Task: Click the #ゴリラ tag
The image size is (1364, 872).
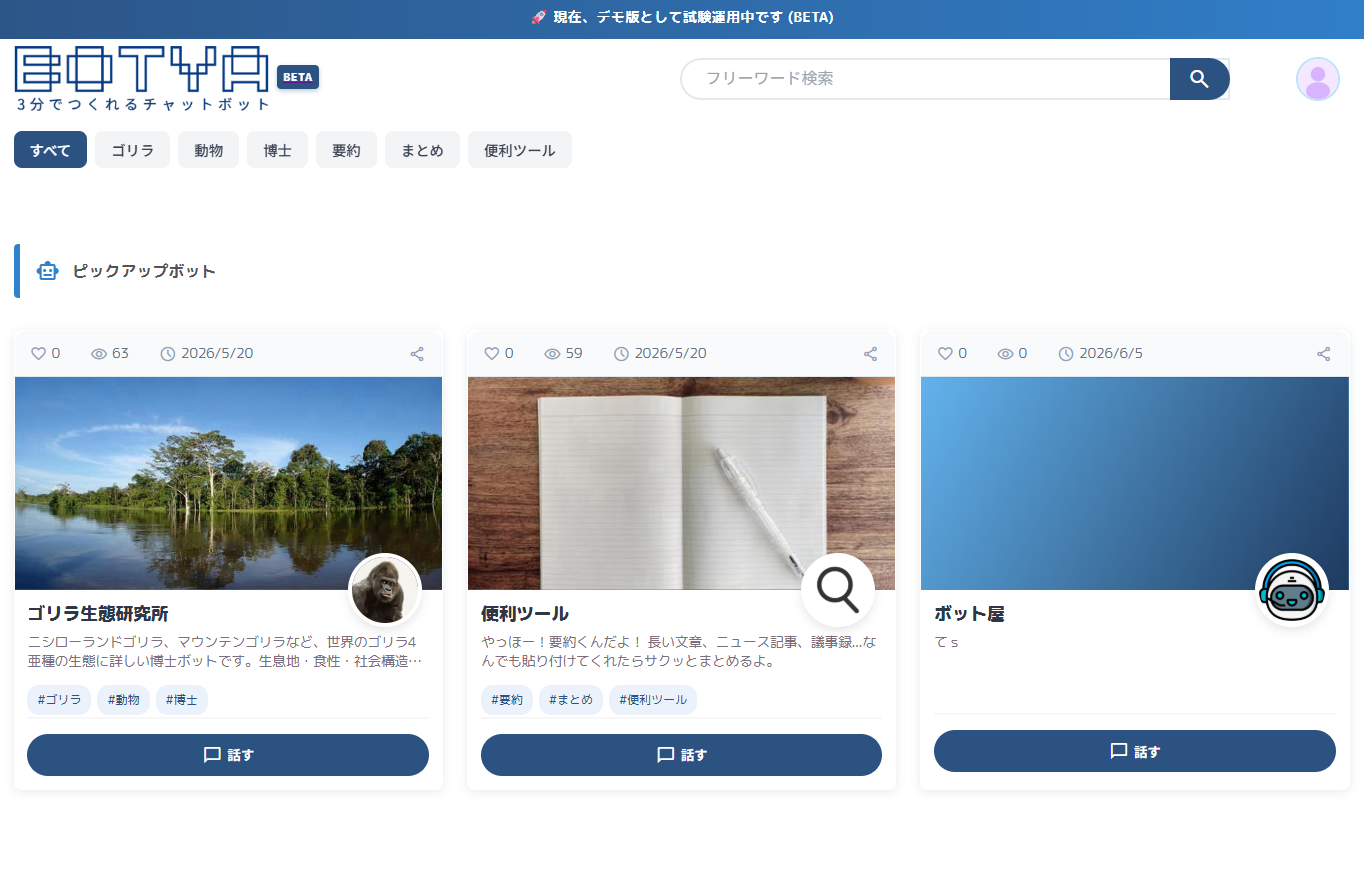Action: coord(59,700)
